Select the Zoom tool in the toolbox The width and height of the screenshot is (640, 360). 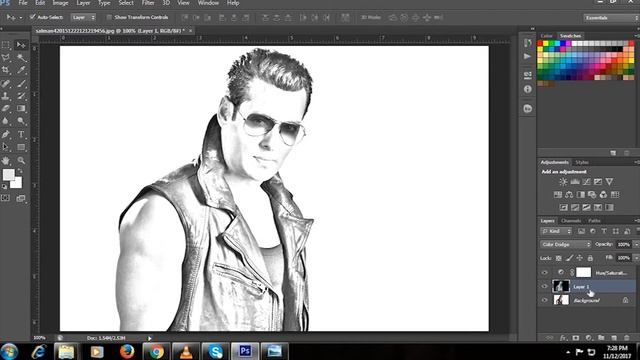point(21,160)
